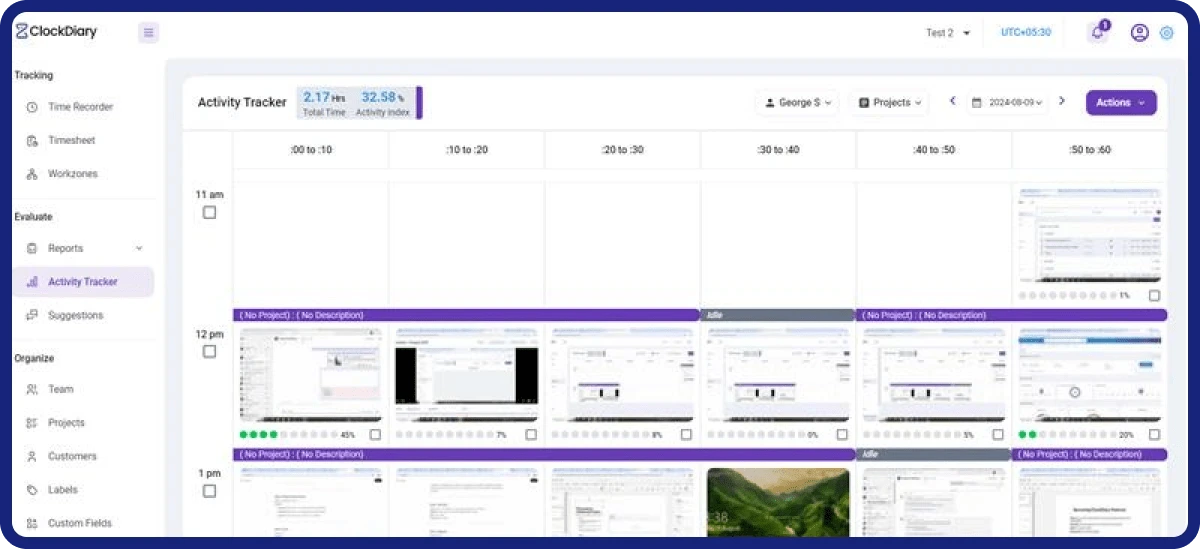The height and width of the screenshot is (549, 1200).
Task: Check the 11 am row checkbox
Action: coord(209,212)
